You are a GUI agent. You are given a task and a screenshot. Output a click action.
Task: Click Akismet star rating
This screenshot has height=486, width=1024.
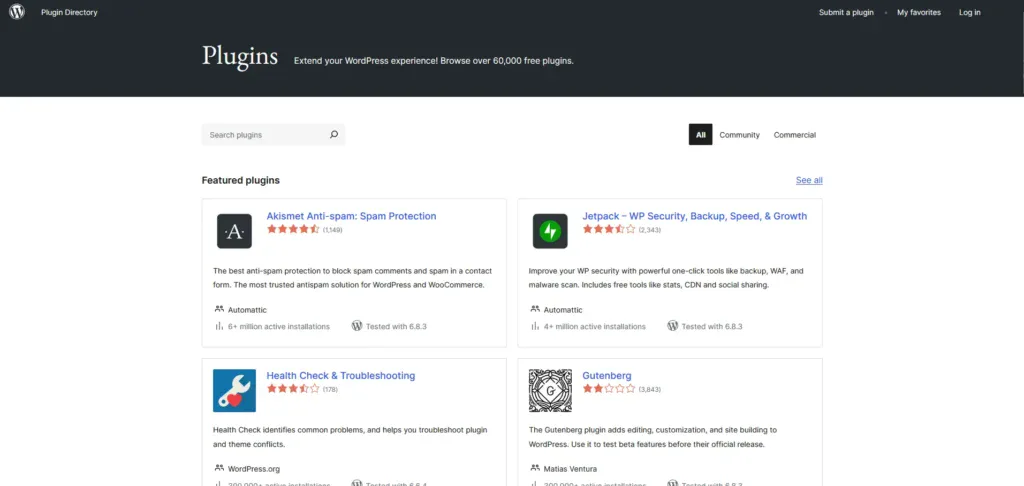click(x=293, y=229)
